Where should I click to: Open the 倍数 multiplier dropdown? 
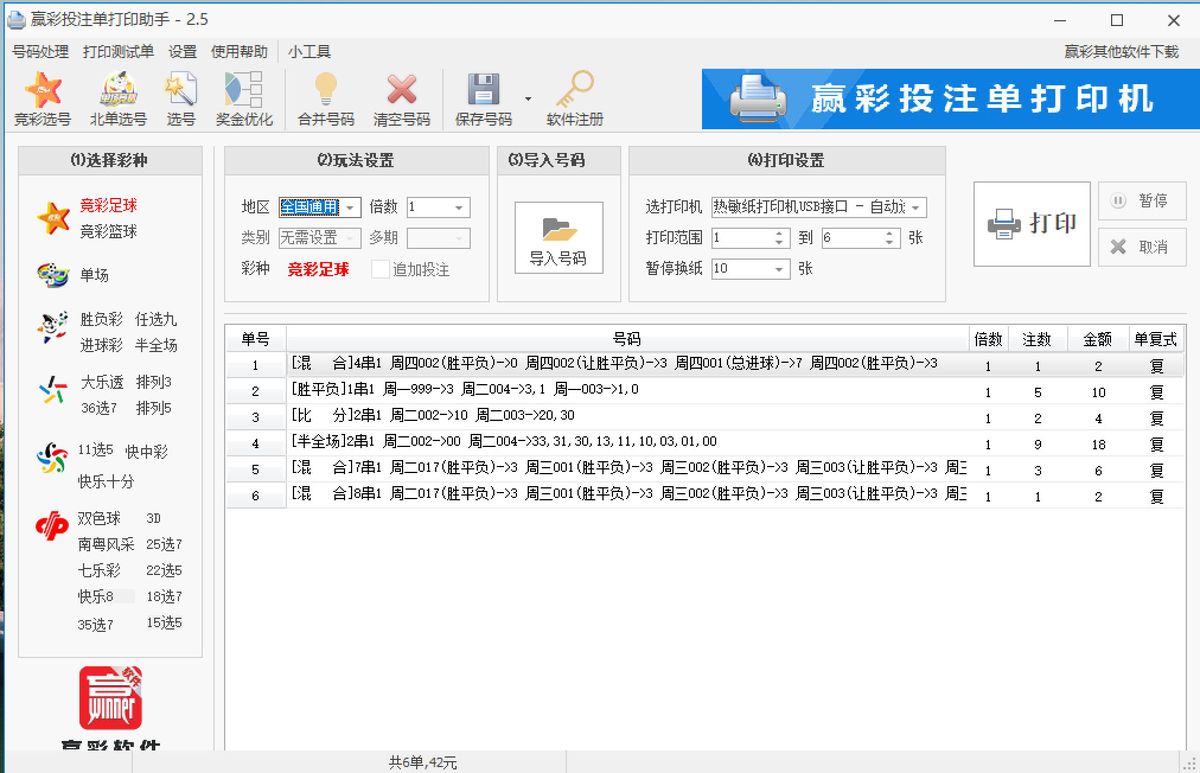click(x=459, y=208)
